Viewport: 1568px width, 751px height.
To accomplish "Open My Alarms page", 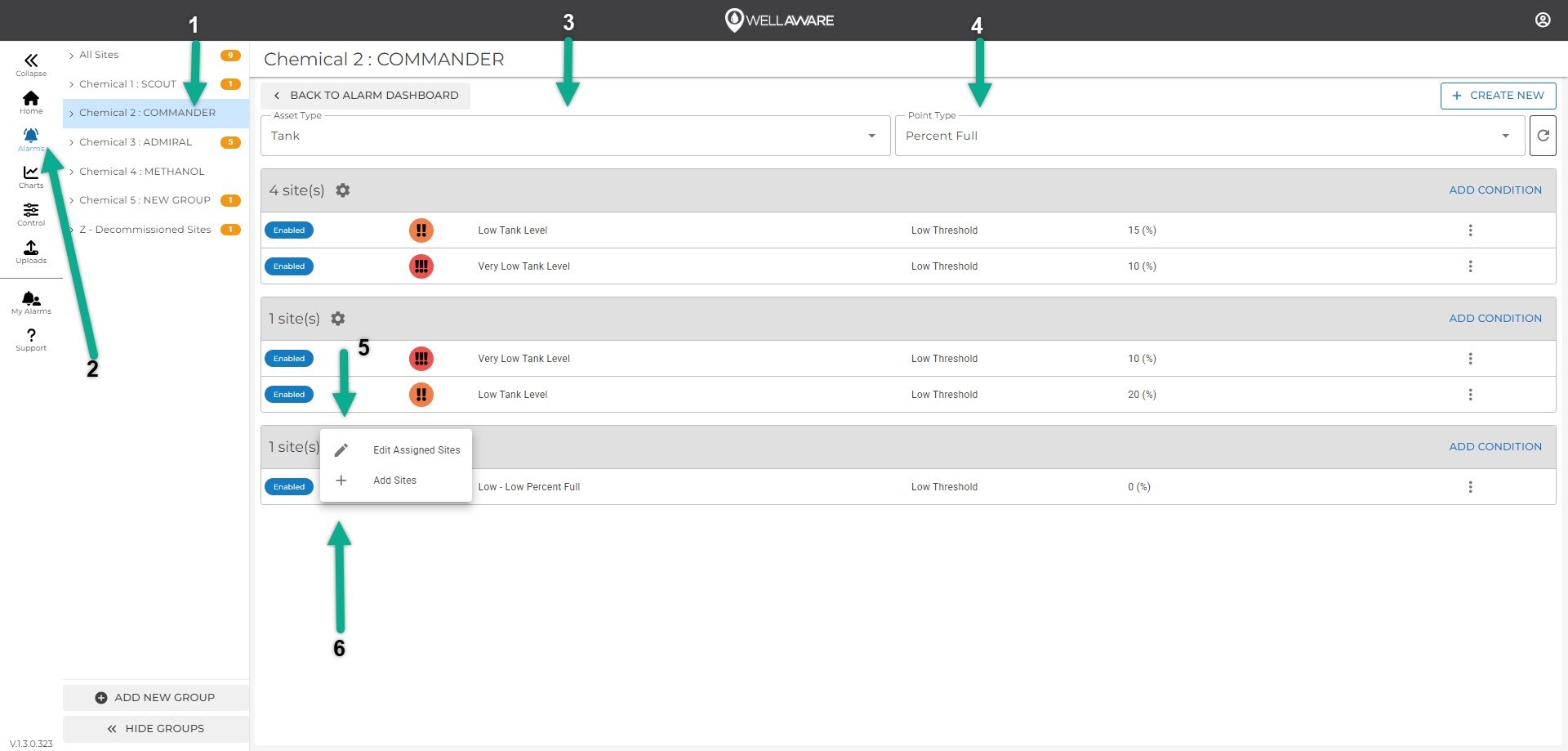I will click(31, 302).
